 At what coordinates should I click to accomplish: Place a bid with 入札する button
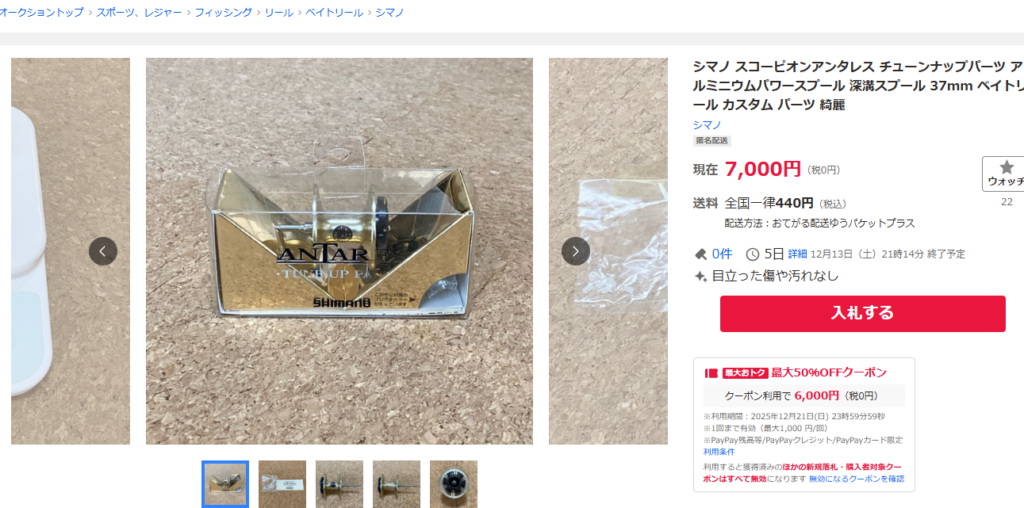[863, 313]
